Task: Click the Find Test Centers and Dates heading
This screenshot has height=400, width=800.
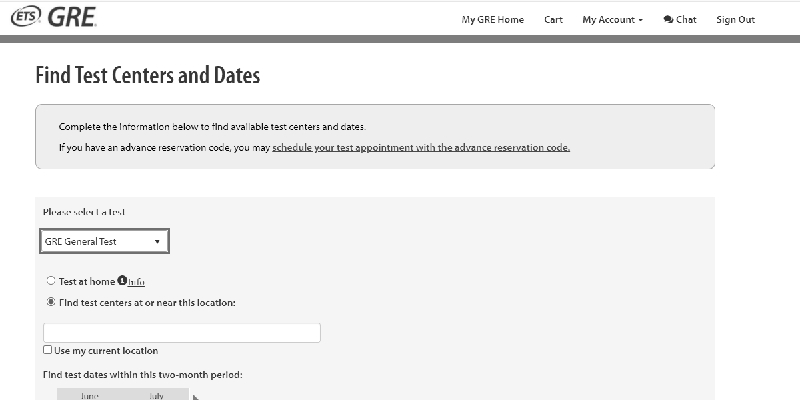Action: coord(147,75)
